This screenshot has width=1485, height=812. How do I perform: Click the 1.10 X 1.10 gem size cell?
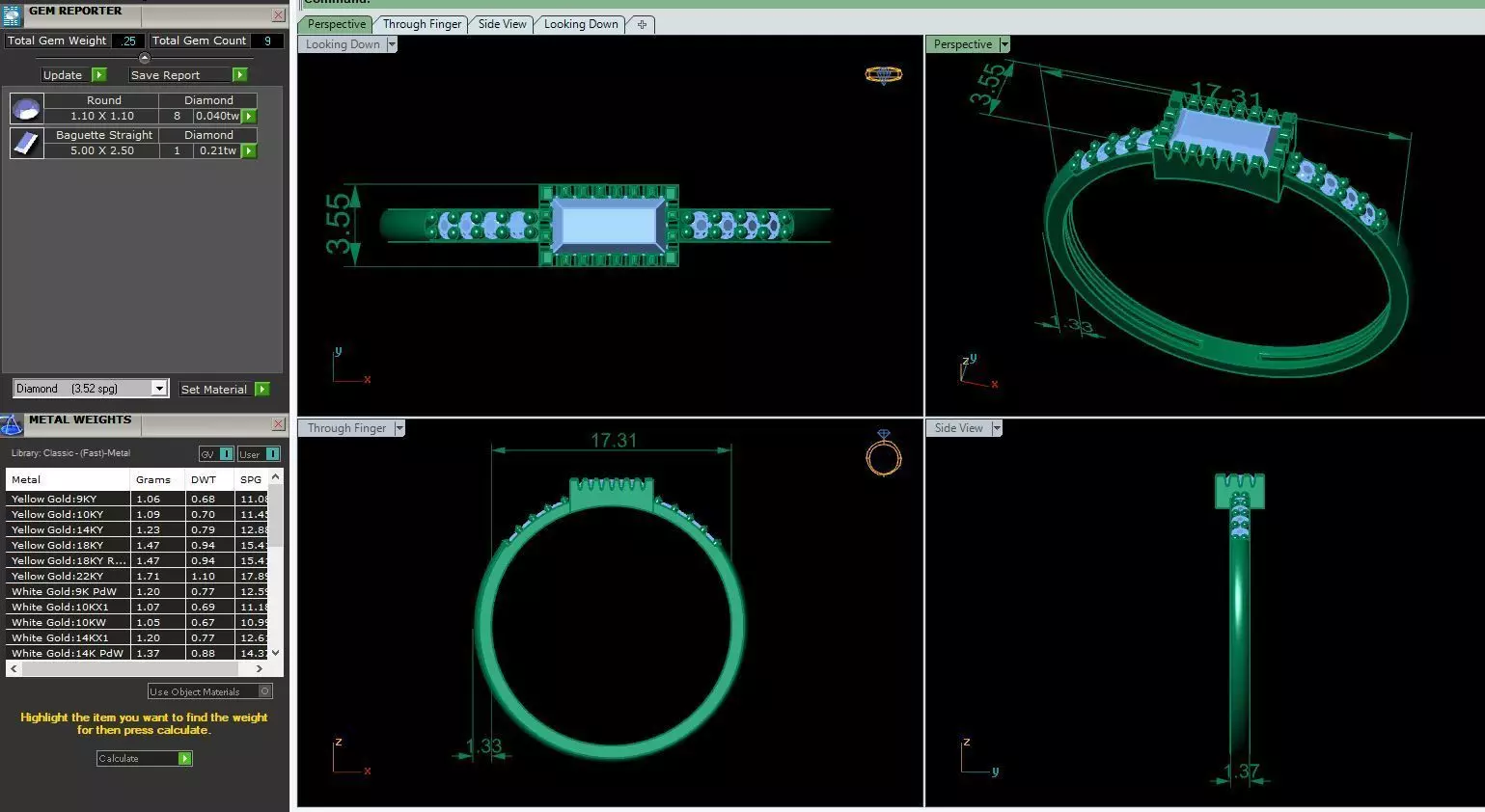pos(102,116)
